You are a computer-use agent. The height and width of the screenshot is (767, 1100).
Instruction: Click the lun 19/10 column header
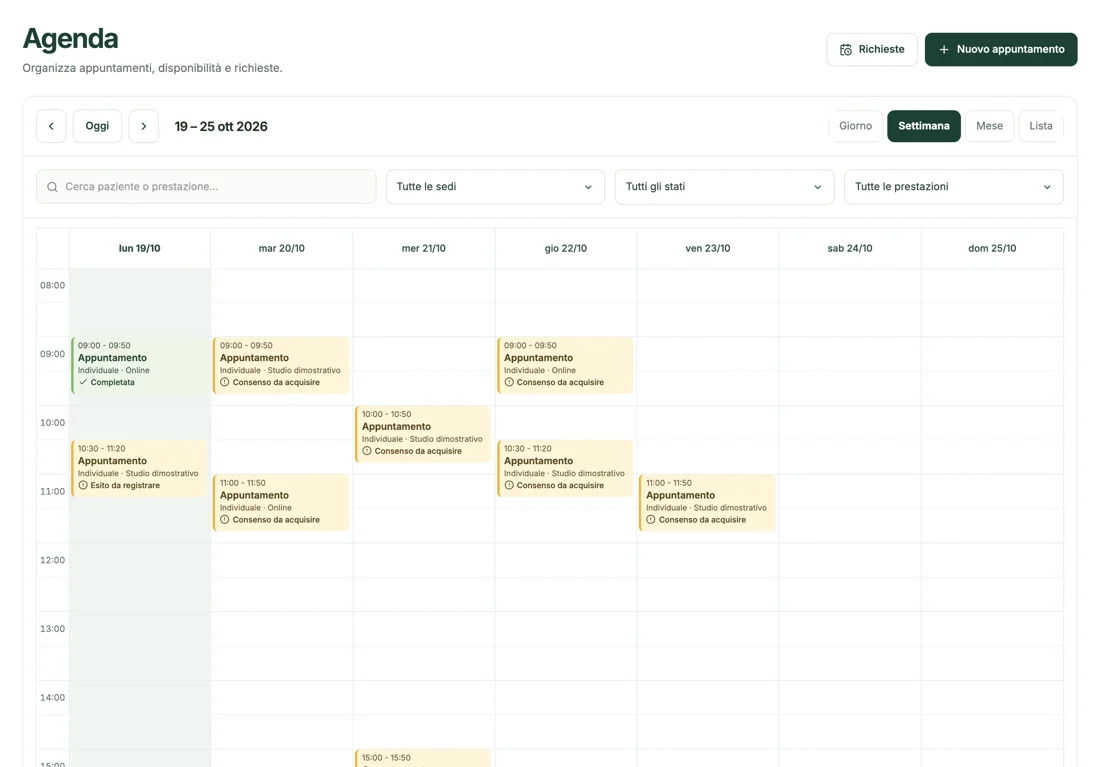140,248
